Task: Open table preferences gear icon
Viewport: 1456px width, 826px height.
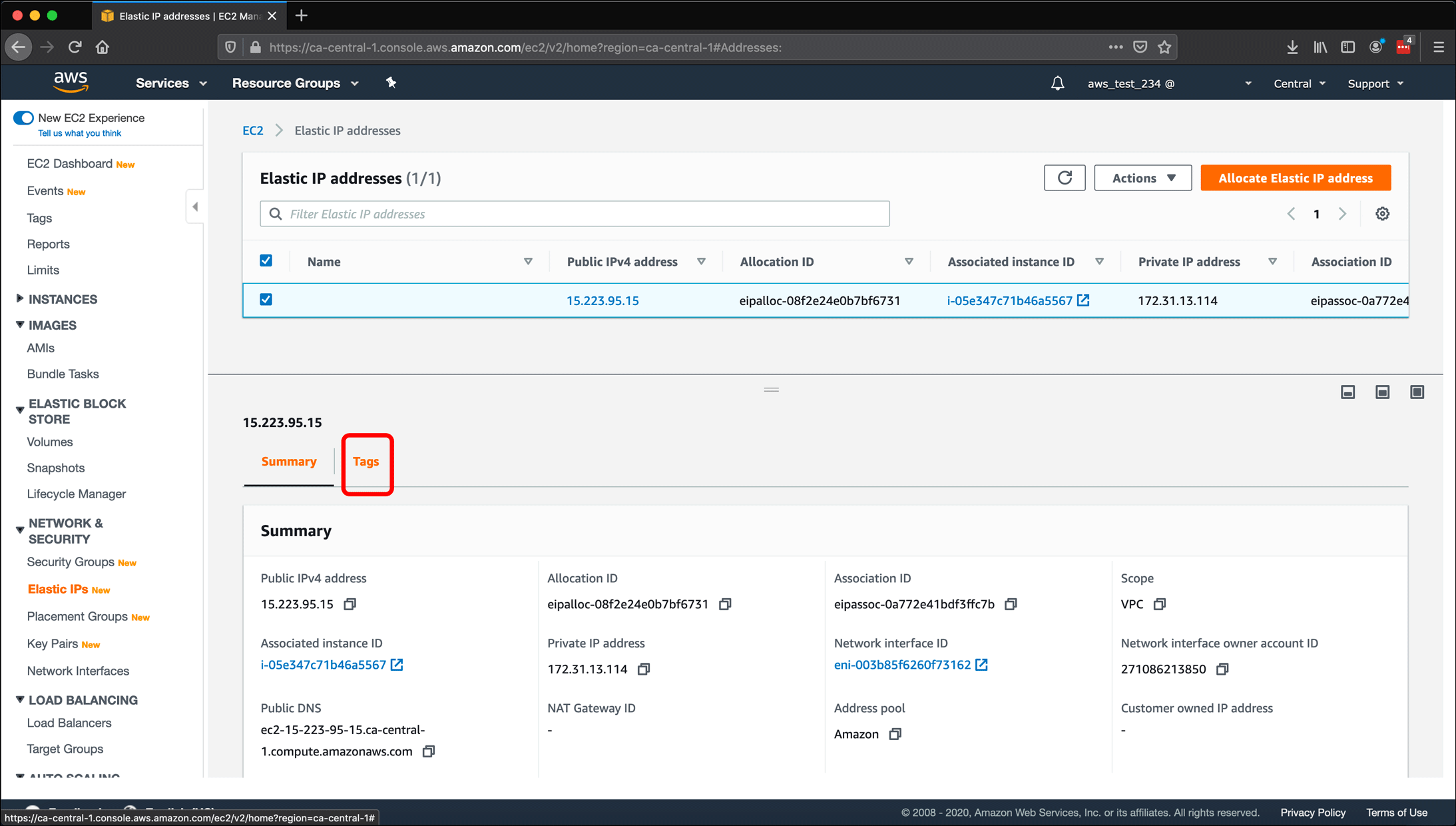Action: tap(1383, 214)
